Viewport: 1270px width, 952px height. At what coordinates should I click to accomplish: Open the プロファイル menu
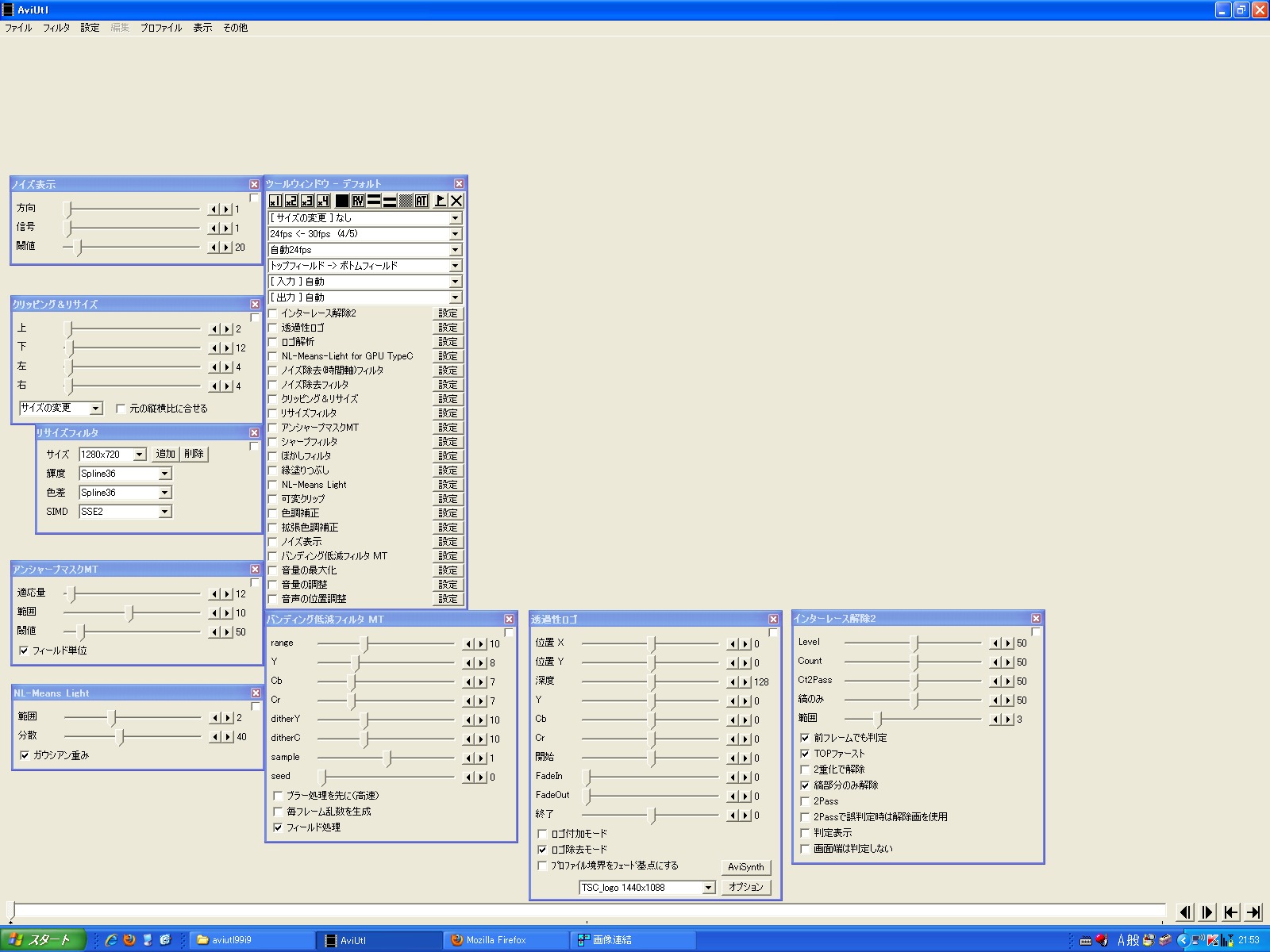pos(161,28)
